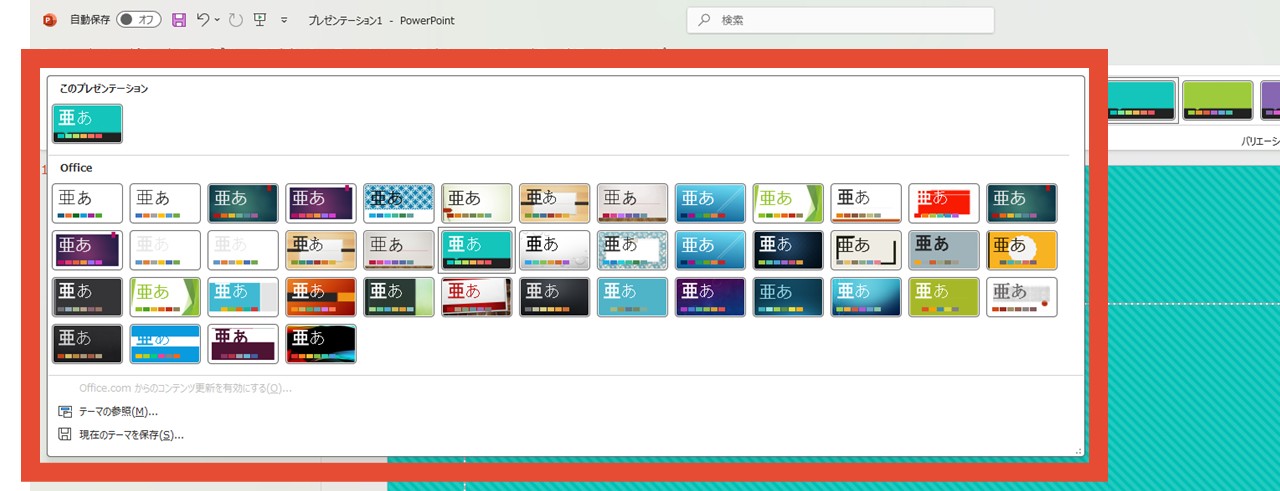Toggle the 自動保存 (AutoSave) switch
Image resolution: width=1280 pixels, height=491 pixels.
point(138,20)
